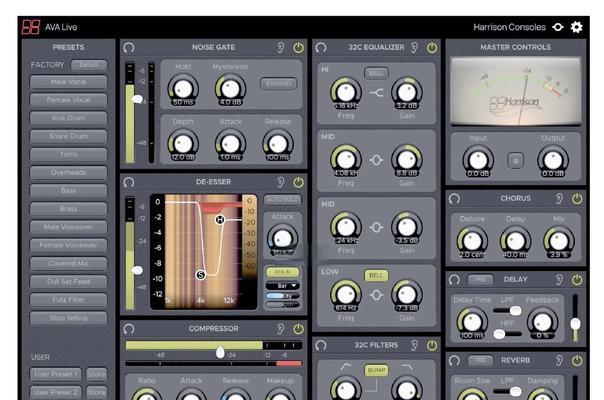Screen dimensions: 604x400
Task: Click the upper MID band bell curve icon
Action: pos(376,160)
